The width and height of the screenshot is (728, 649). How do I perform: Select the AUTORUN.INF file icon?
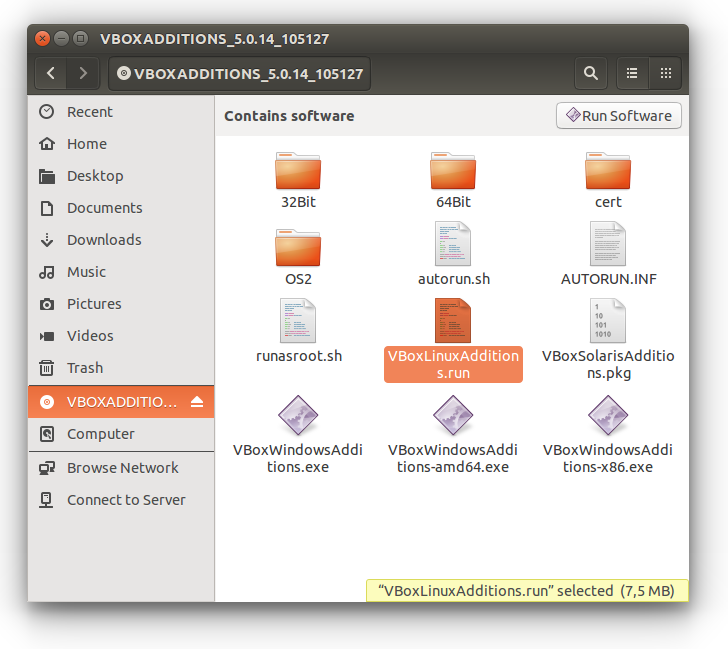[x=608, y=244]
